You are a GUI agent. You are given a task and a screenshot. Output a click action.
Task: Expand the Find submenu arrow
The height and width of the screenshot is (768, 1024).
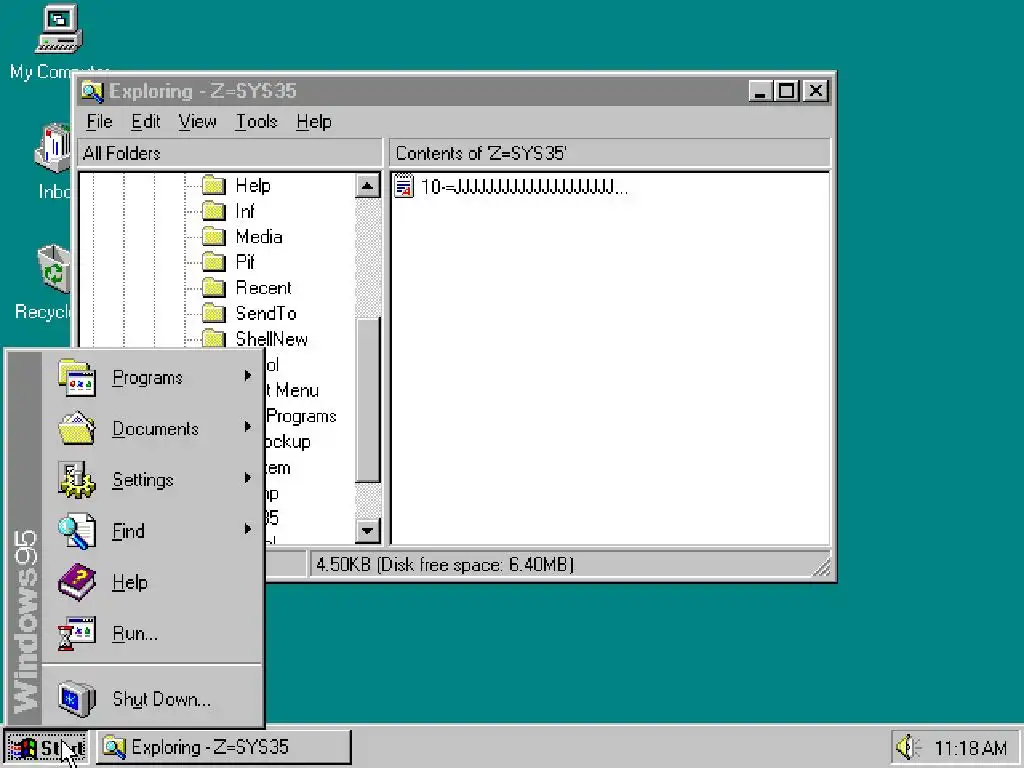[x=248, y=528]
